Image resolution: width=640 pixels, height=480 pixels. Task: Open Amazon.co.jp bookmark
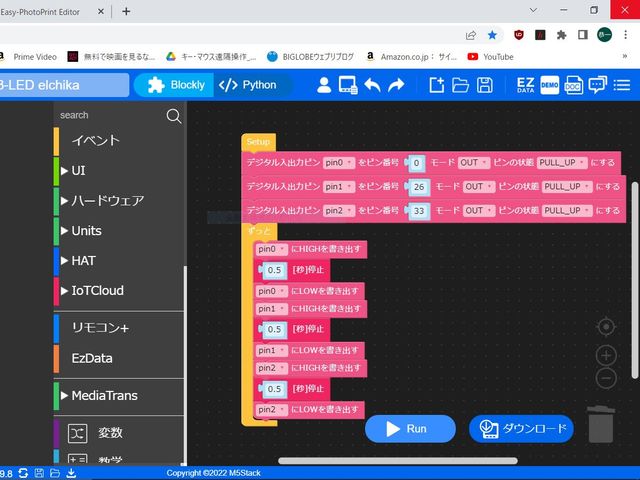[411, 57]
